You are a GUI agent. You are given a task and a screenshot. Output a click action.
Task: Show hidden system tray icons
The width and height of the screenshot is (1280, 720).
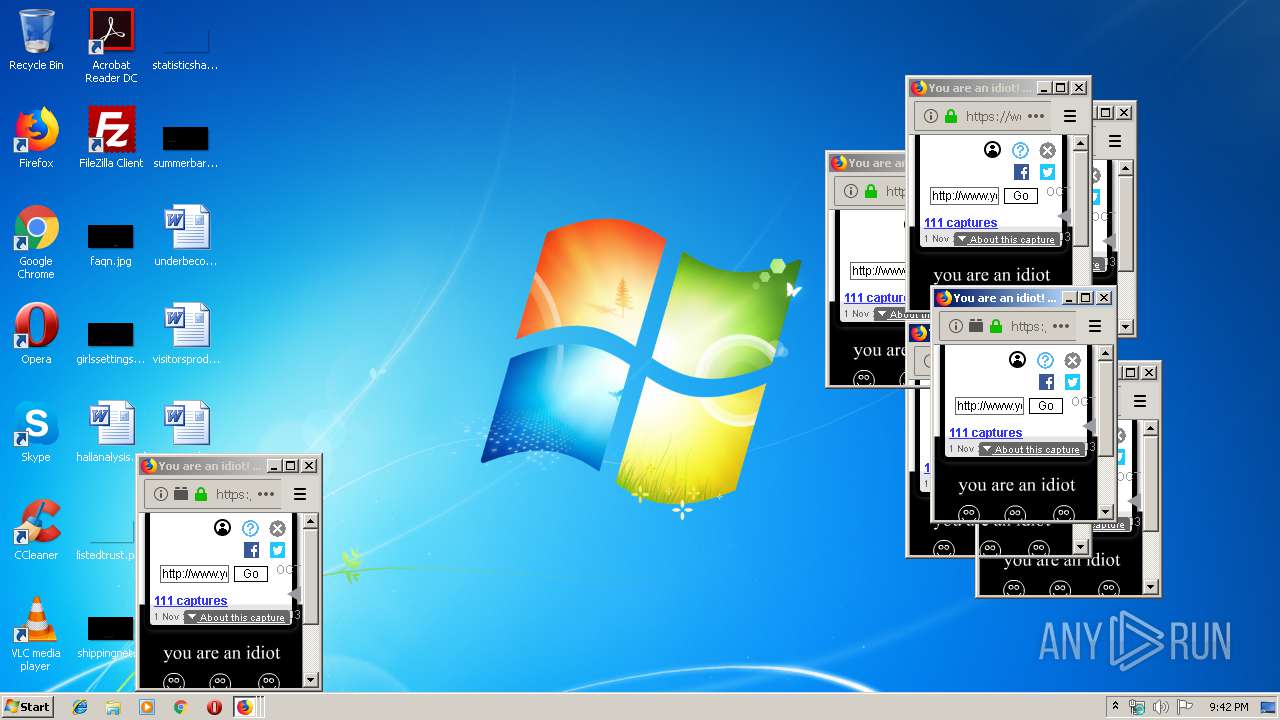(x=1115, y=707)
